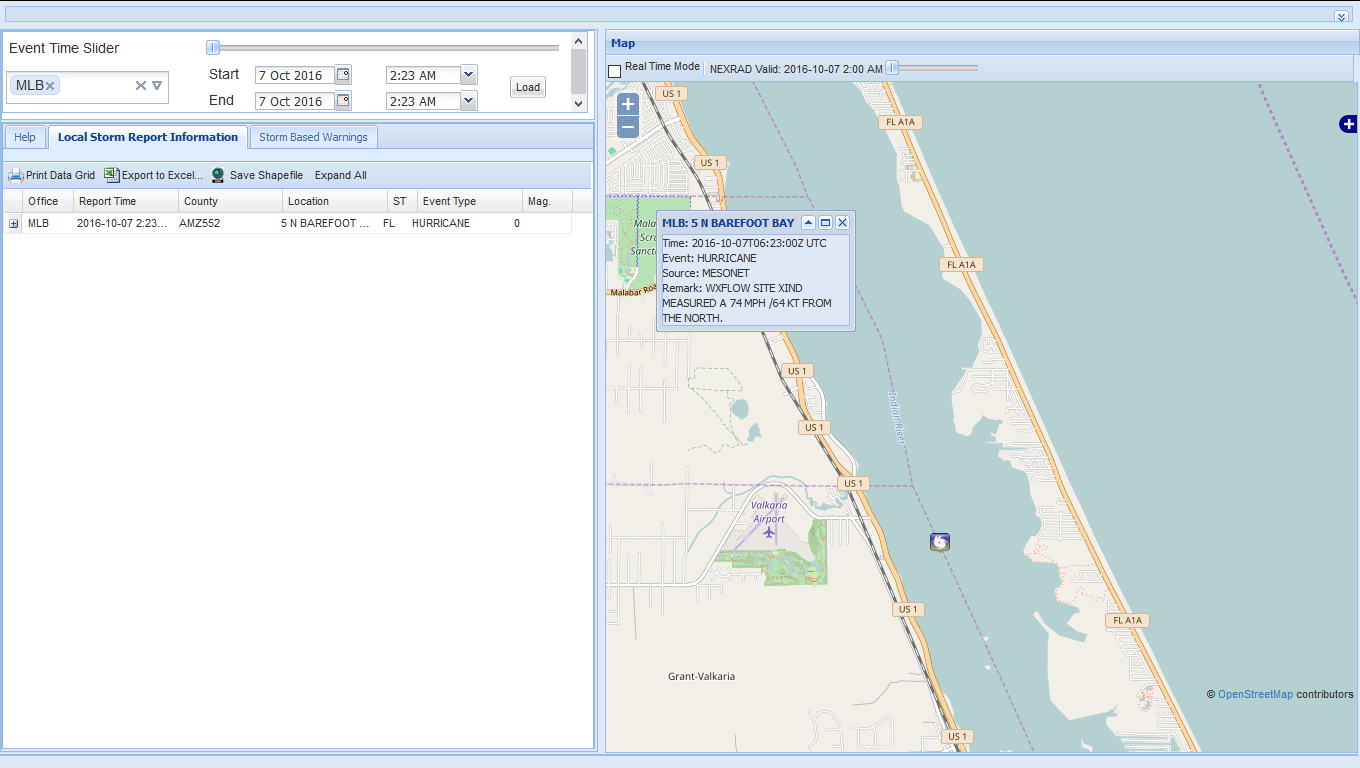
Task: Open the office selector dropdown arrow
Action: [157, 86]
